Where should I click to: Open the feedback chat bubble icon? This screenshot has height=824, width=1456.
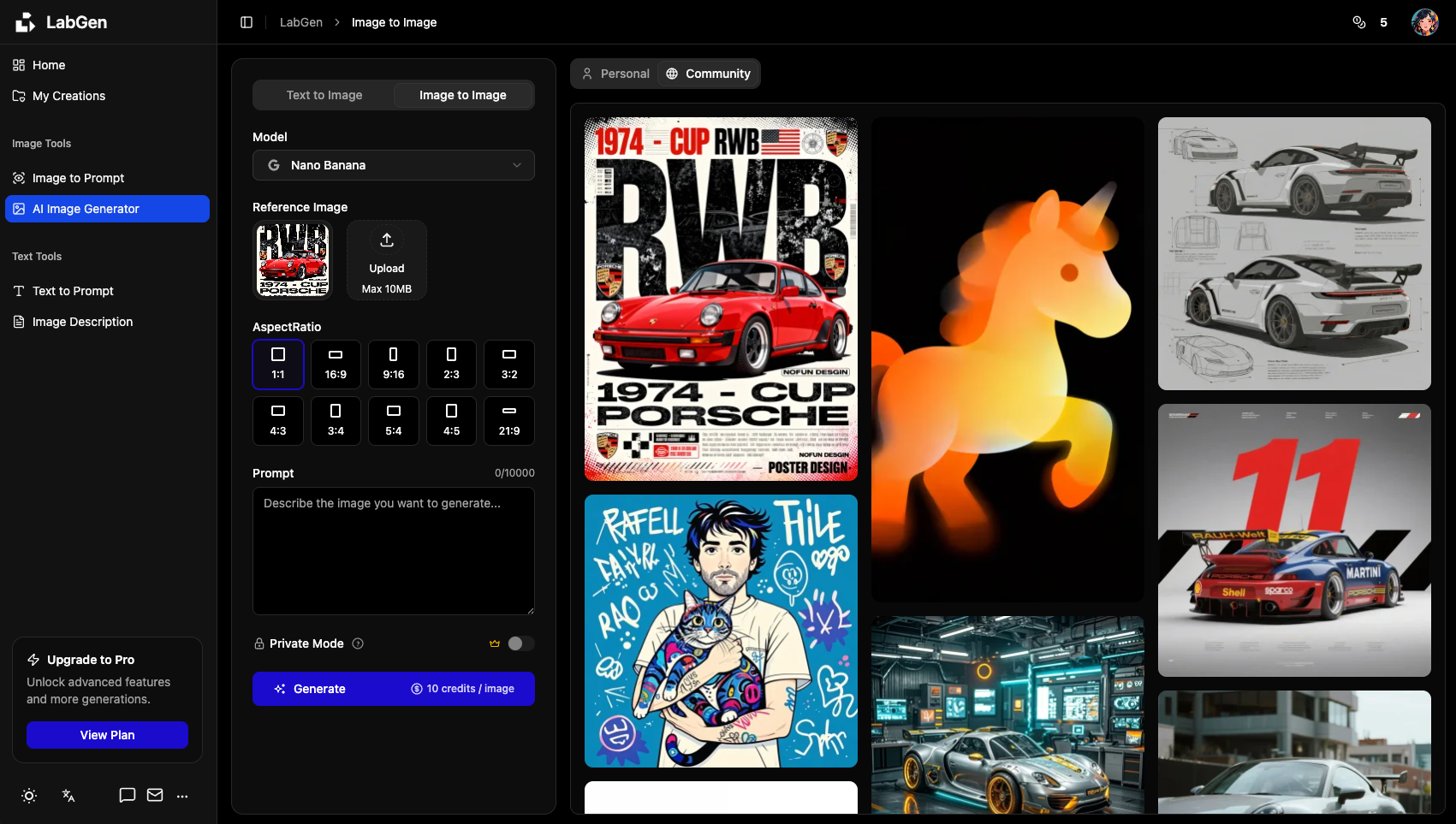[x=128, y=795]
